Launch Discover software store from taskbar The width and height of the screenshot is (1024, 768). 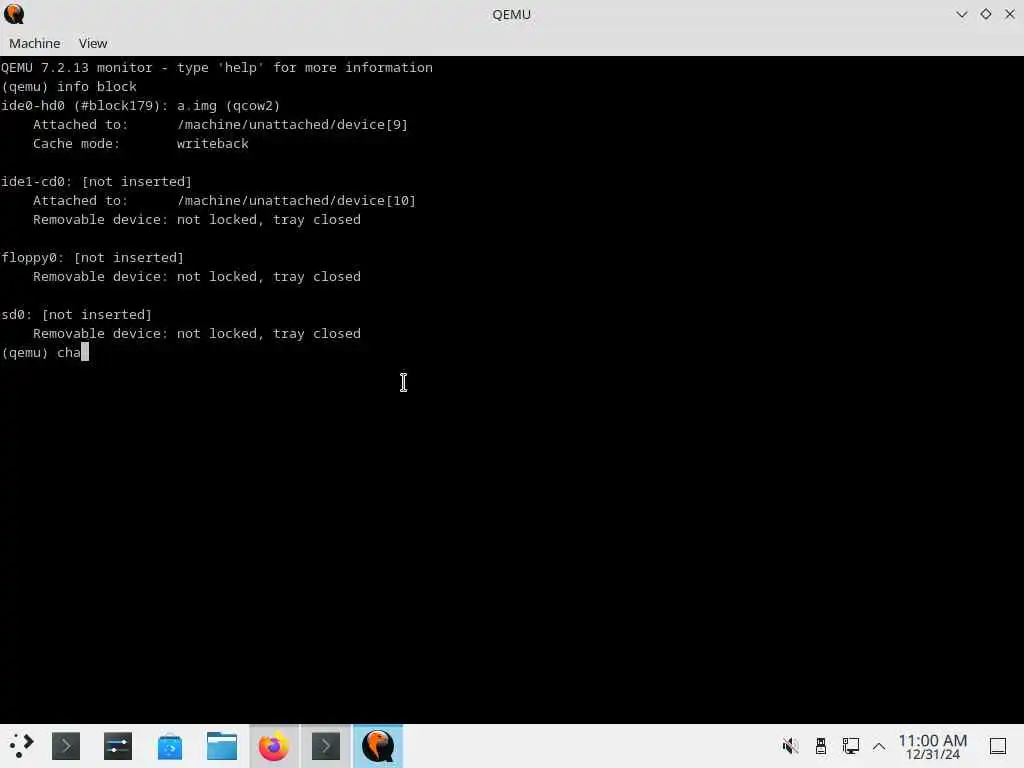coord(170,746)
